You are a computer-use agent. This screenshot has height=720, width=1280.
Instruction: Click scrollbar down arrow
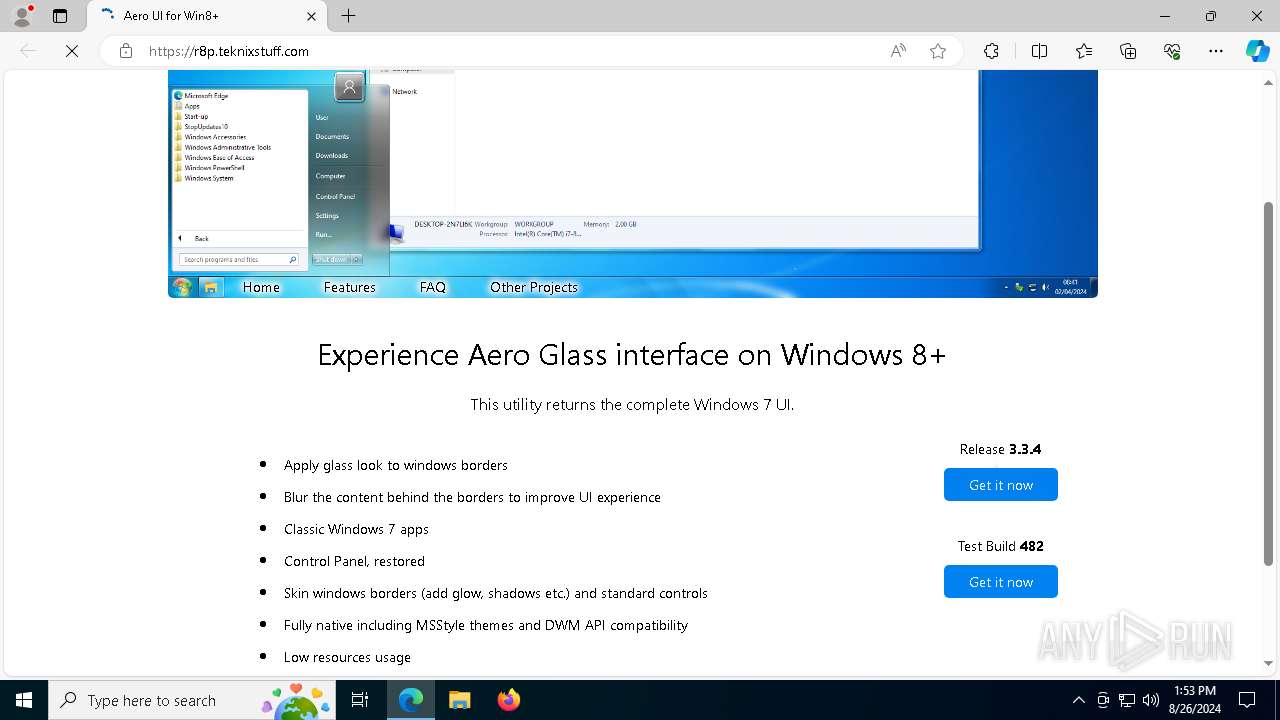click(1268, 663)
